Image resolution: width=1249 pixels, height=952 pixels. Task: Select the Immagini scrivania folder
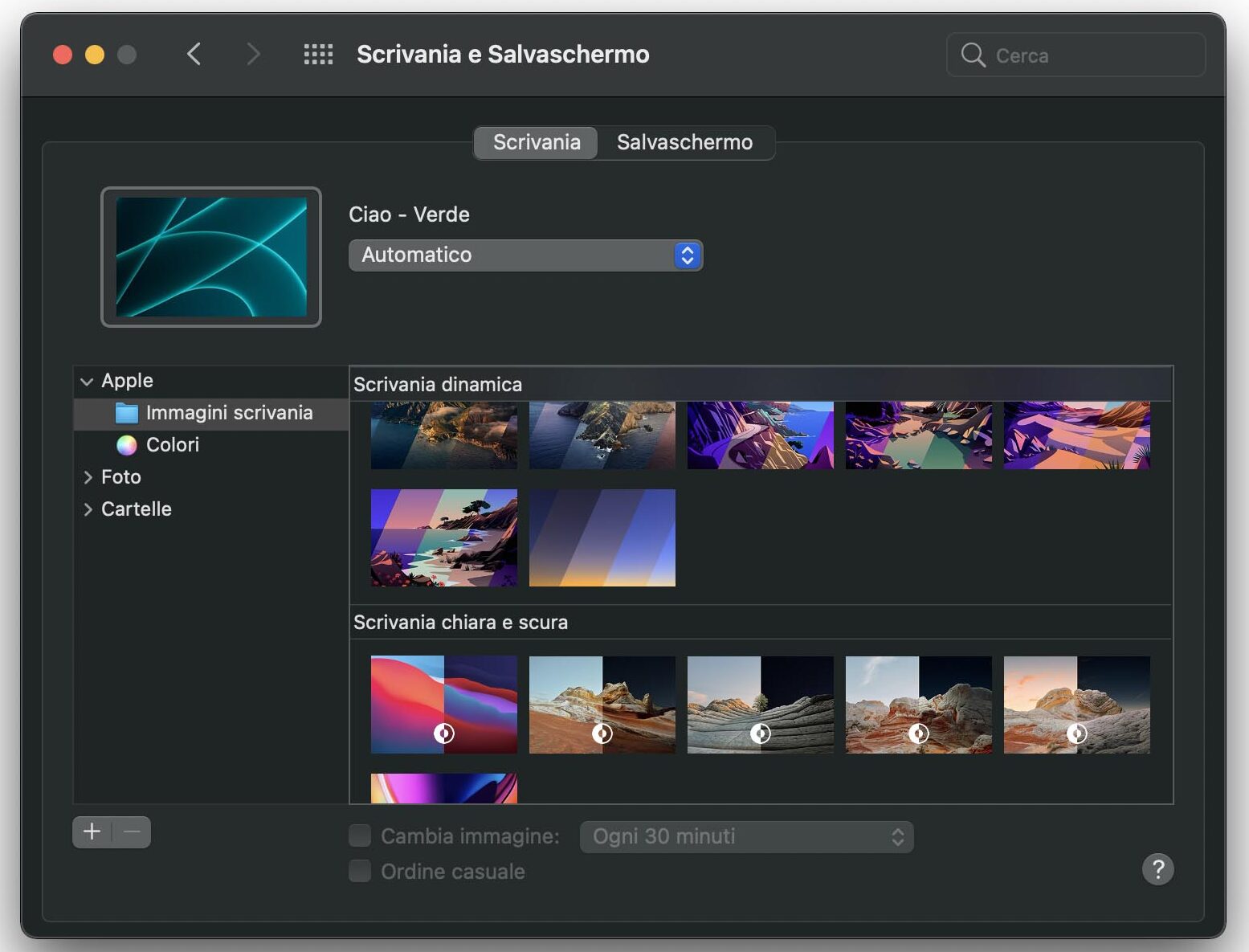(228, 413)
